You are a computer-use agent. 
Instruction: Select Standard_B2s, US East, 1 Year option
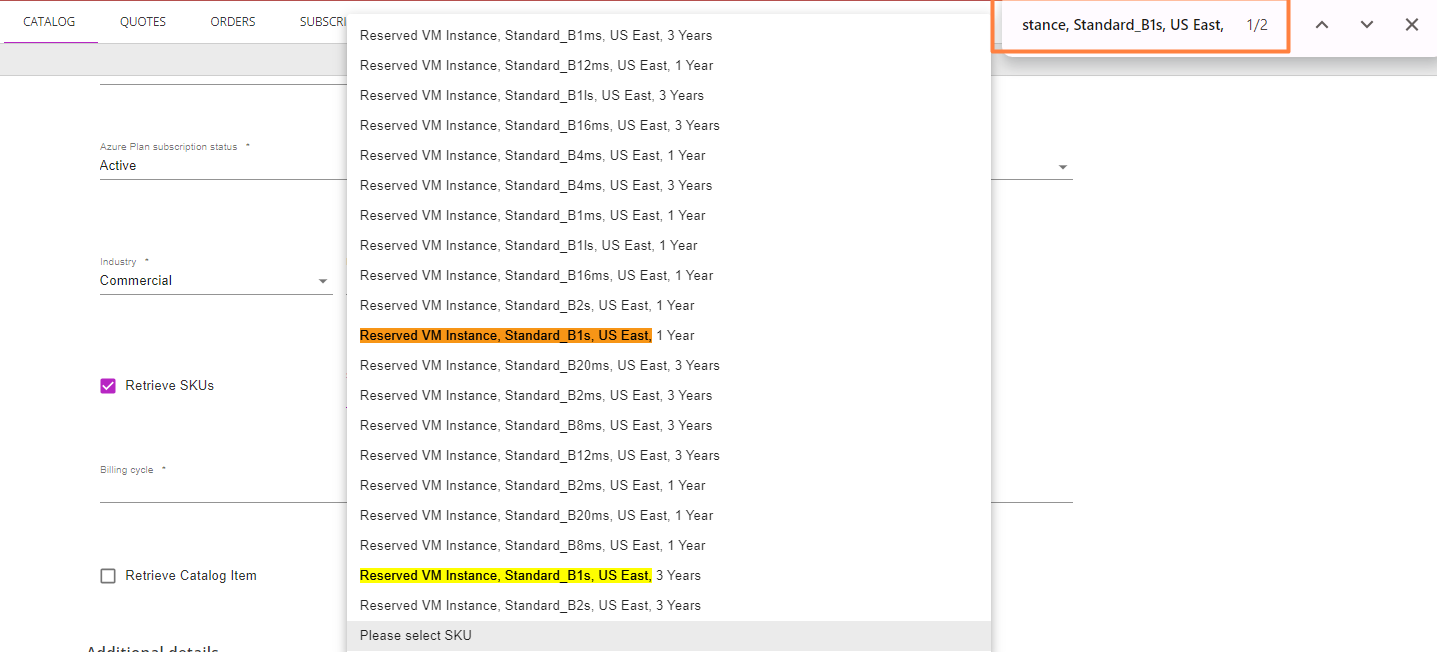(669, 306)
